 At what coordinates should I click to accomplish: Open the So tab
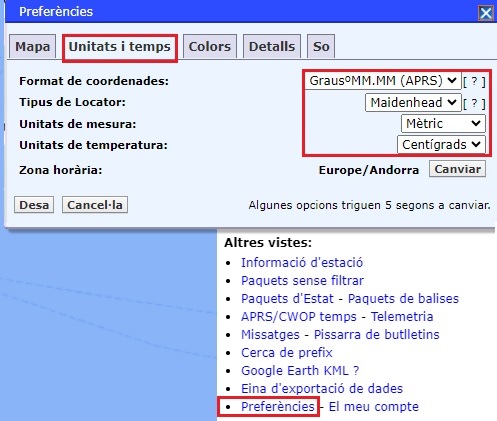point(321,46)
